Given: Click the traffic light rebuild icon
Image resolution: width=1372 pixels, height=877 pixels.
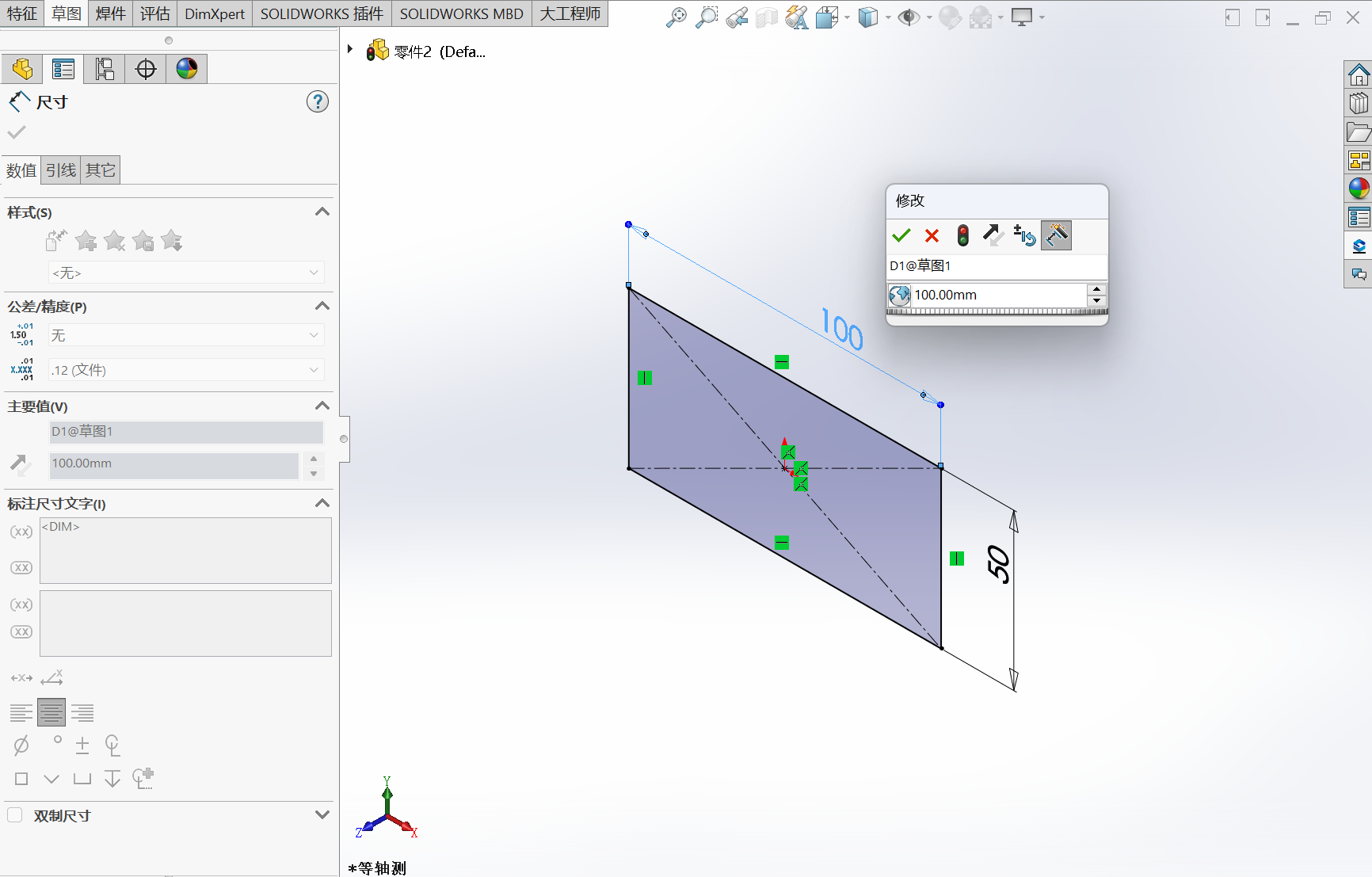Looking at the screenshot, I should click(x=962, y=235).
